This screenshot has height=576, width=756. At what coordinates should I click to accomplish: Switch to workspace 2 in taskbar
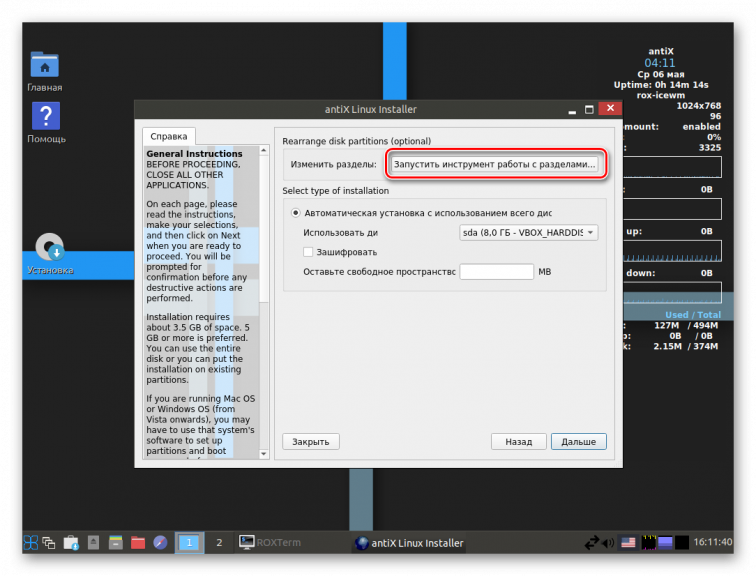[219, 543]
